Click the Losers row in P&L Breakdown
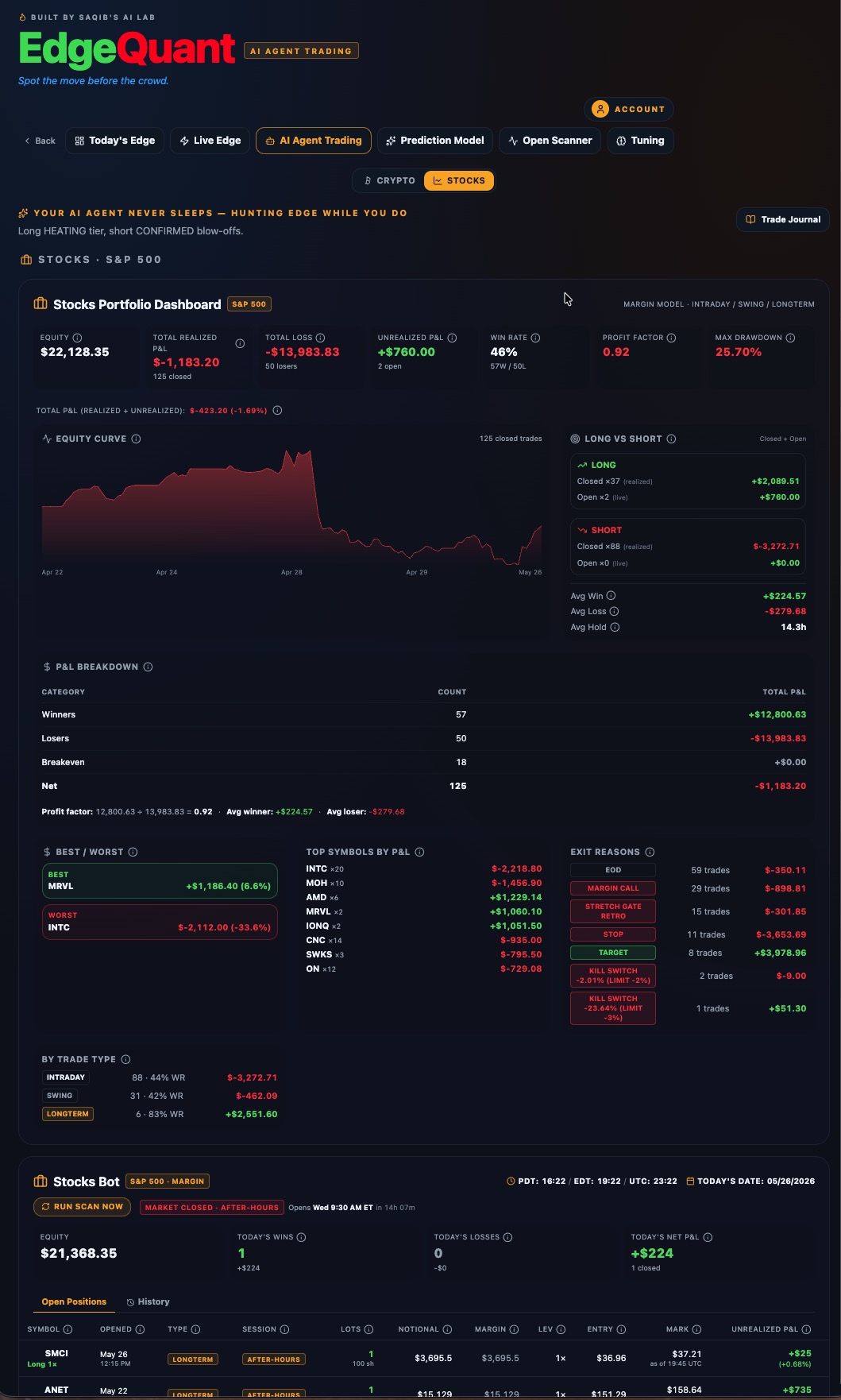The image size is (841, 1400). 424,738
